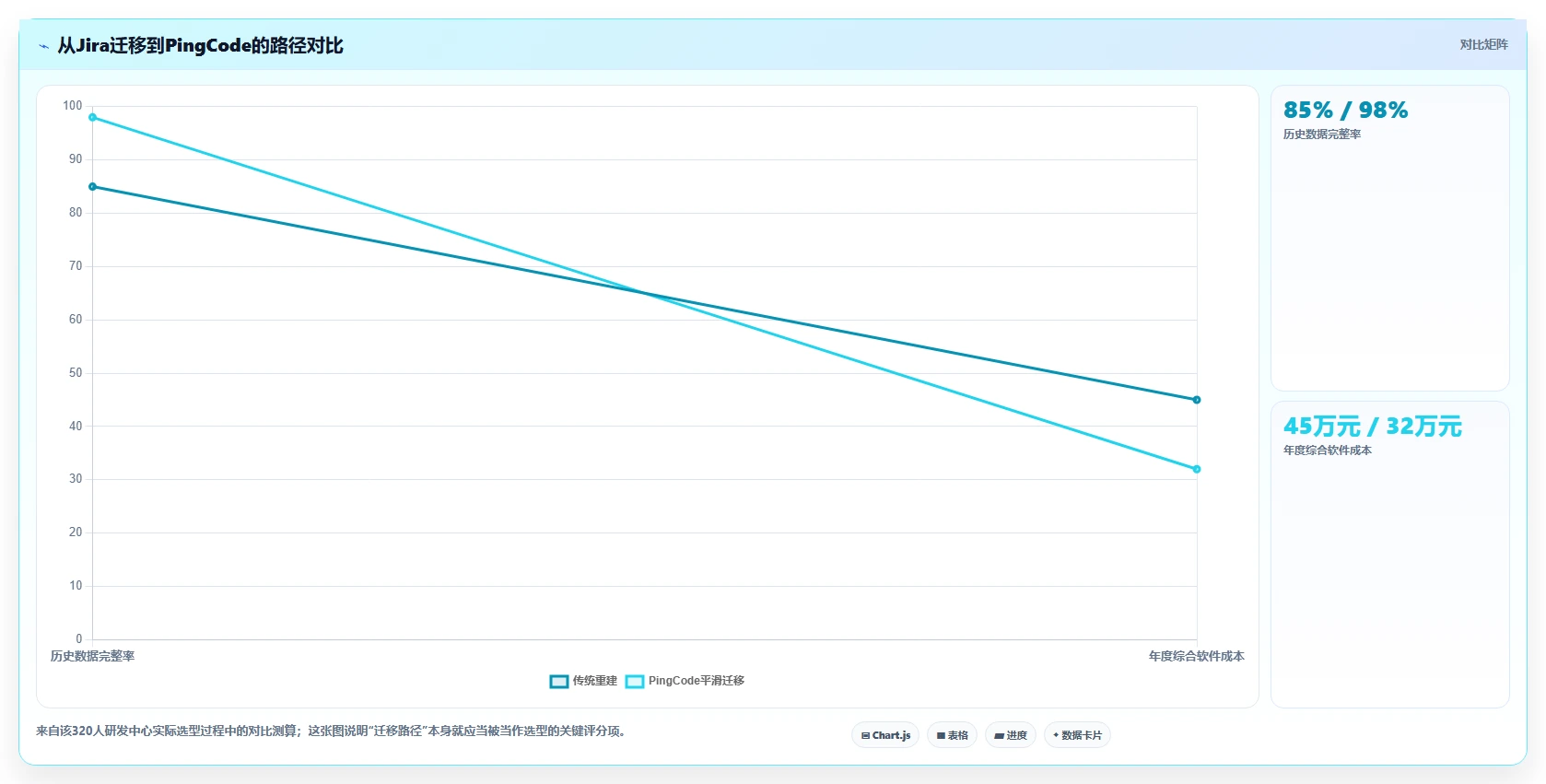This screenshot has width=1546, height=784.
Task: Click the PingCode data point at 98
Action: pos(92,117)
